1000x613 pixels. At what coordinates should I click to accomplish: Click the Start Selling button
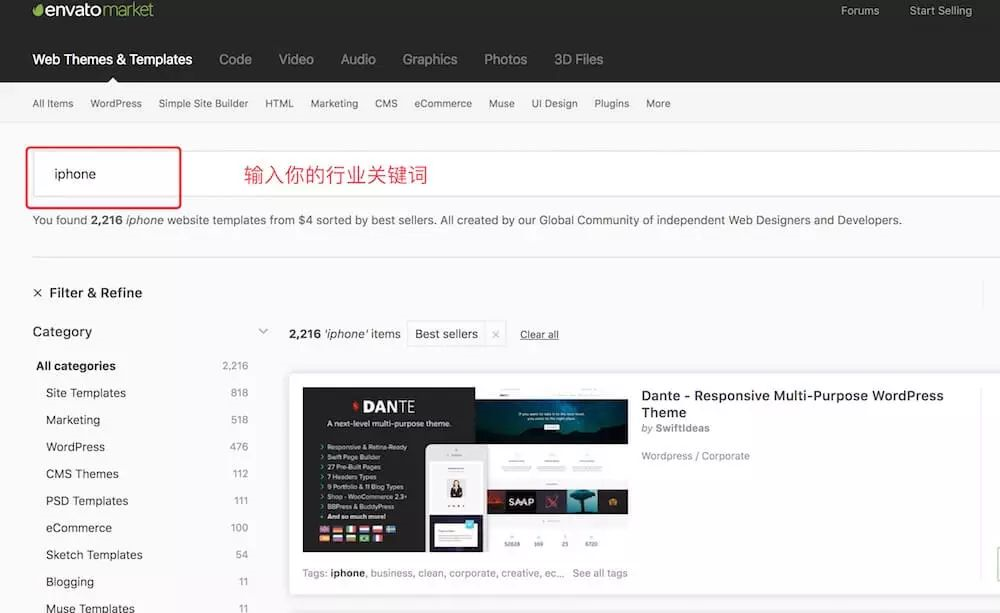pyautogui.click(x=940, y=10)
